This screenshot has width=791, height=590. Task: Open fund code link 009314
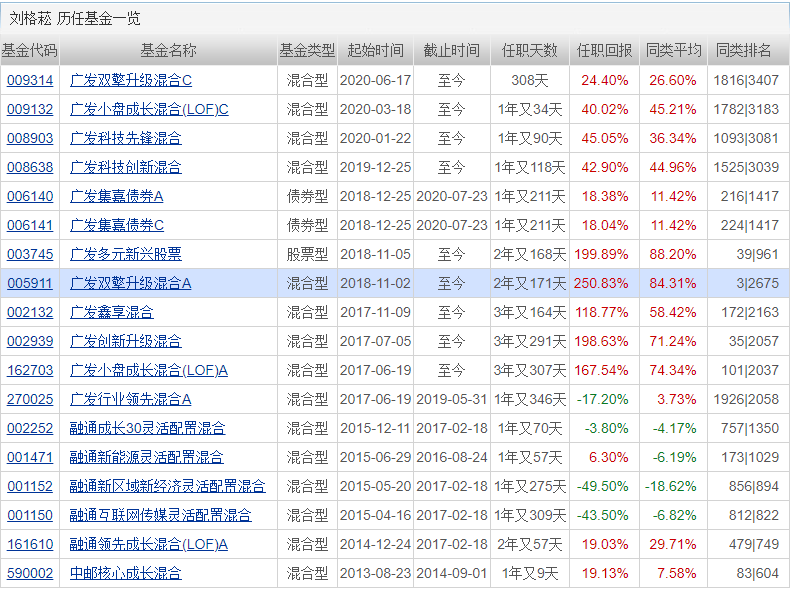[30, 80]
